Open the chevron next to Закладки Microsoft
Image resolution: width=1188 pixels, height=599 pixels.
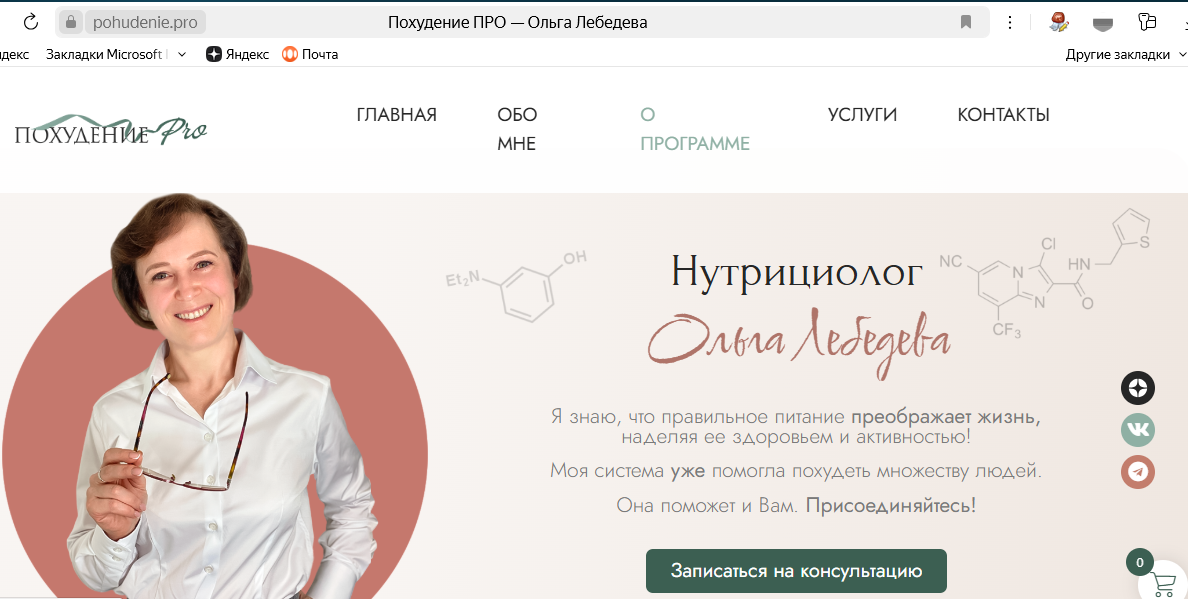coord(180,54)
